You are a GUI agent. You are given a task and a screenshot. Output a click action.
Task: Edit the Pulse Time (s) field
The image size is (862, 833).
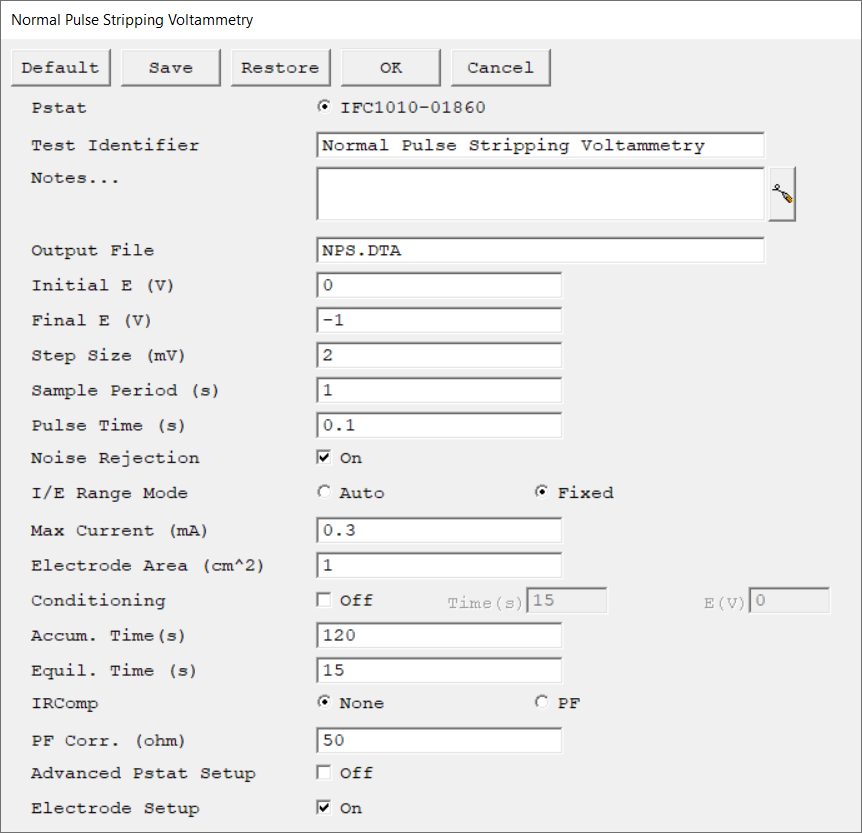pos(439,425)
